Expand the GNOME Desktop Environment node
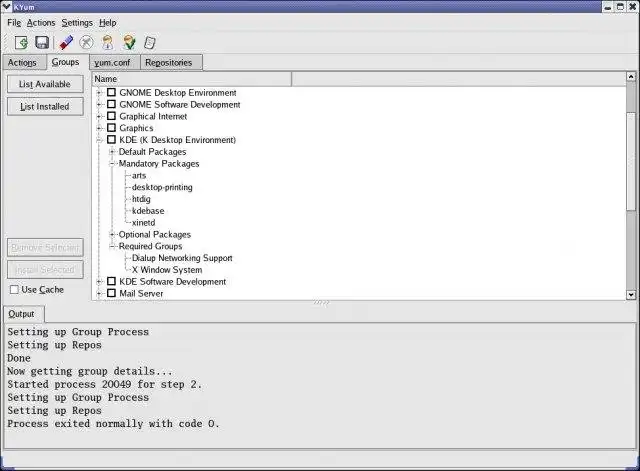 tap(99, 93)
